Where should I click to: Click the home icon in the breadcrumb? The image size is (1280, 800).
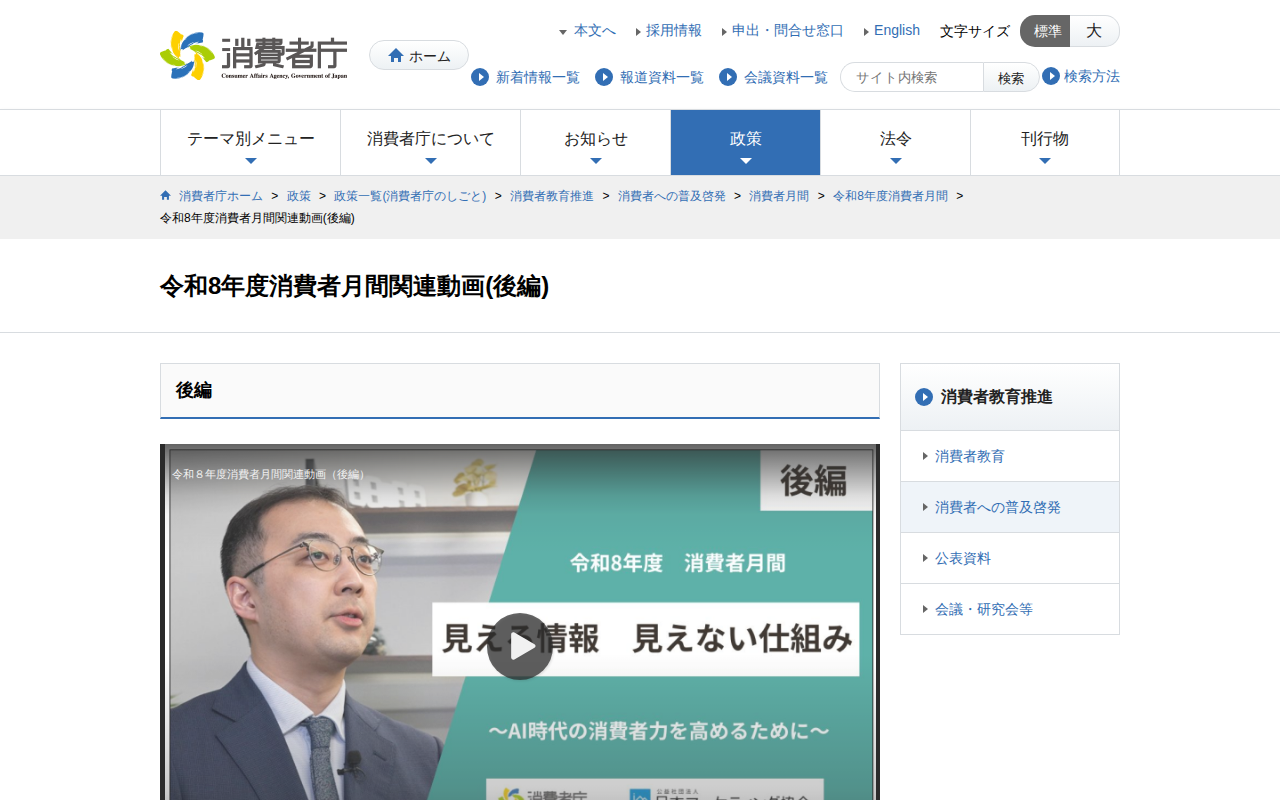coord(166,195)
